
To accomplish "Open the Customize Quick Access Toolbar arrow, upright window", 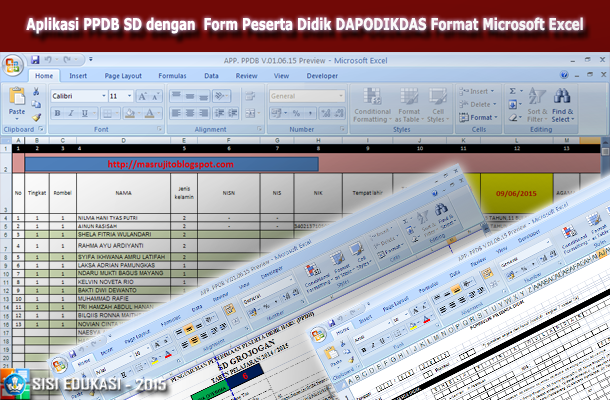I will [x=91, y=60].
